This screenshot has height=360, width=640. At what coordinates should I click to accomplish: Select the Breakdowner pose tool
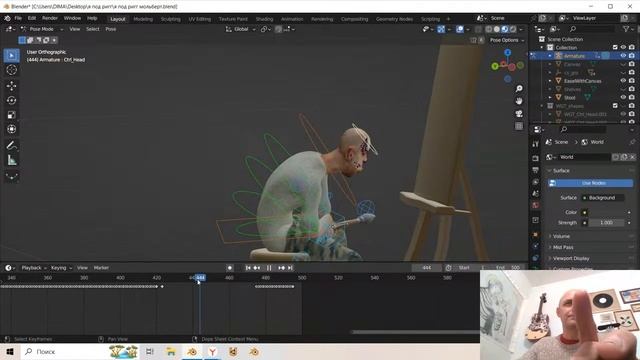click(11, 176)
